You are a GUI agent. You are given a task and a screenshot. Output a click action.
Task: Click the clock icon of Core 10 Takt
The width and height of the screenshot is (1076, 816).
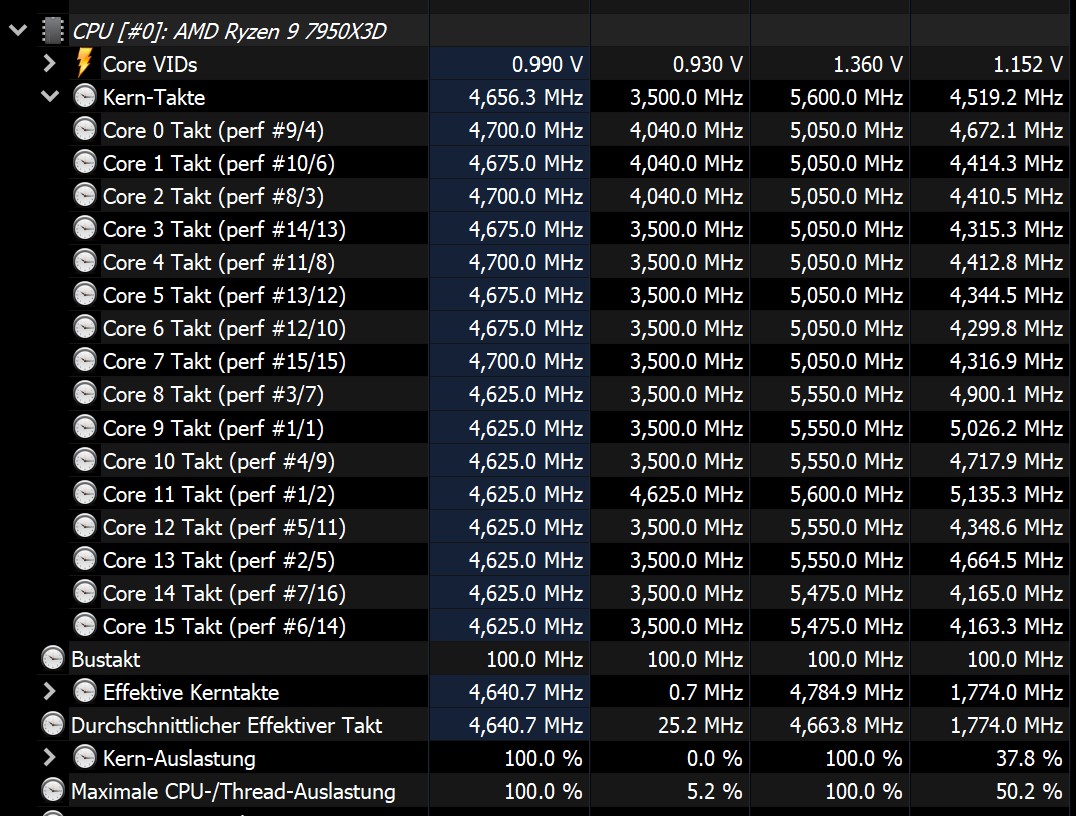point(85,460)
